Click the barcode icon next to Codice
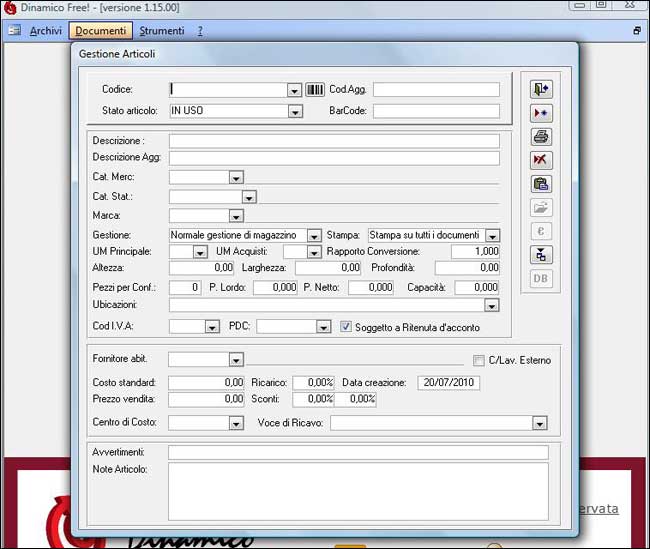650x549 pixels. pyautogui.click(x=315, y=90)
